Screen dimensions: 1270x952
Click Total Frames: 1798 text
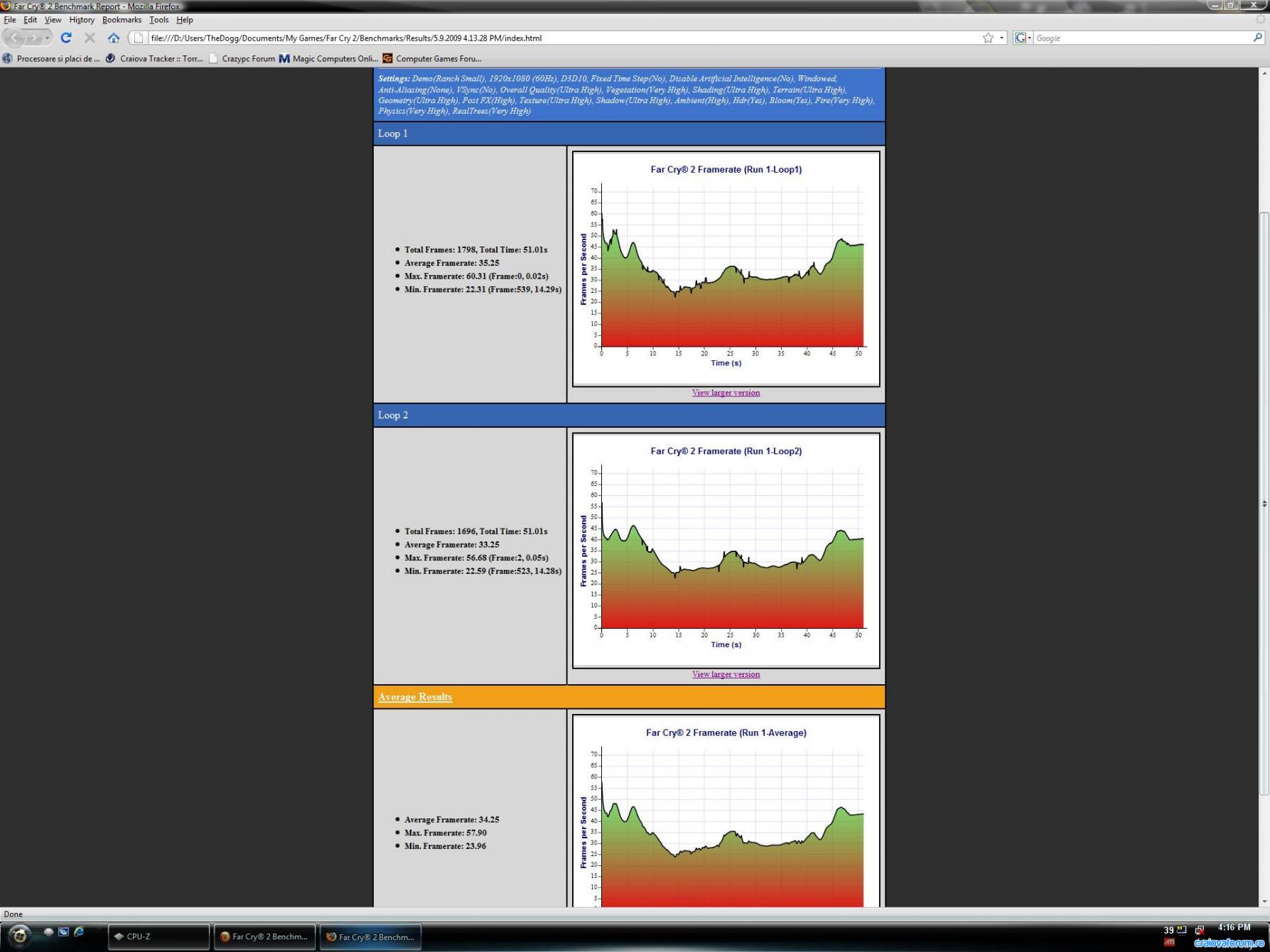(475, 250)
